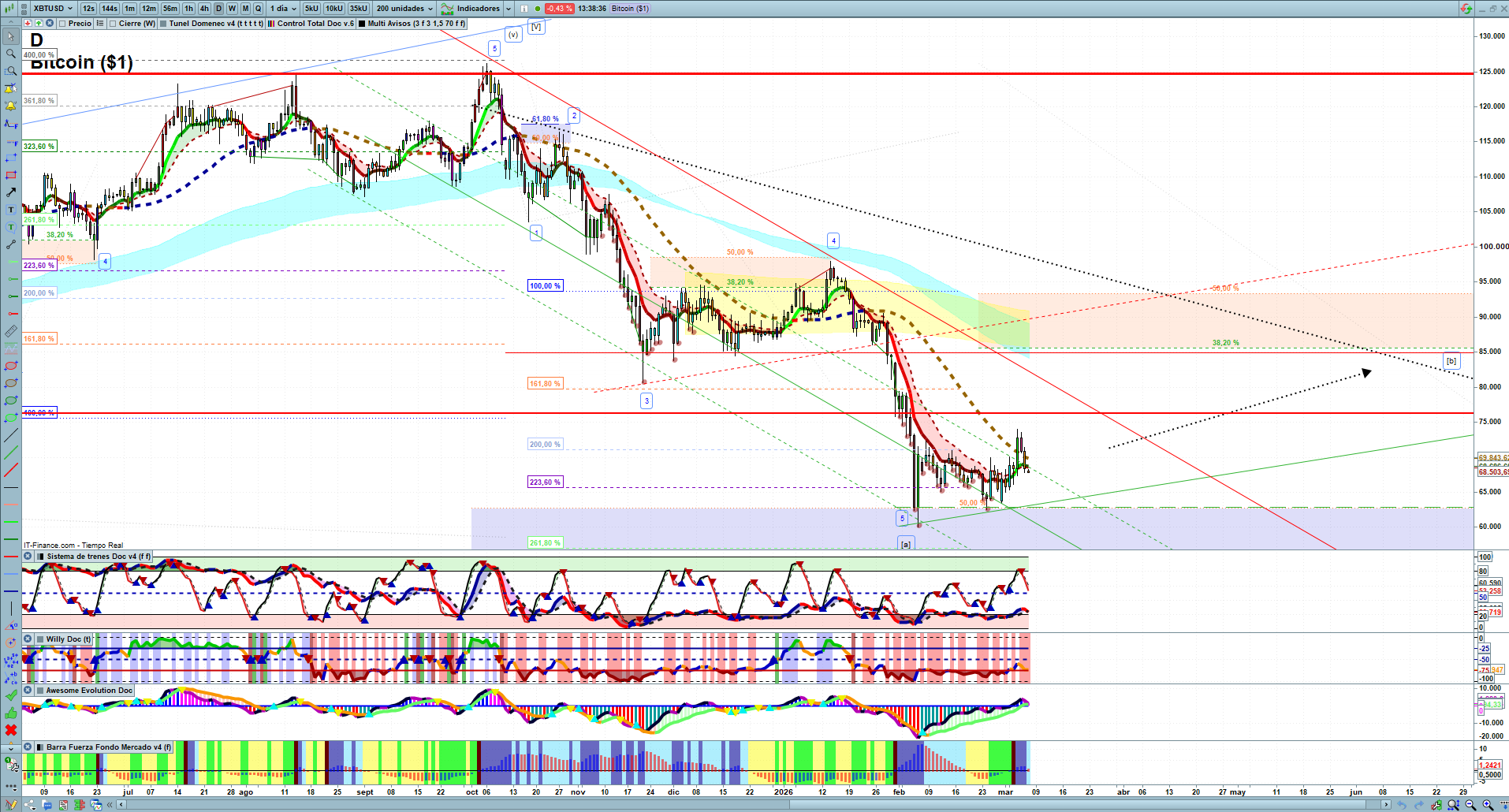Screen dimensions: 1509x812
Task: Click the [b] wave label on chart
Action: (x=1451, y=361)
